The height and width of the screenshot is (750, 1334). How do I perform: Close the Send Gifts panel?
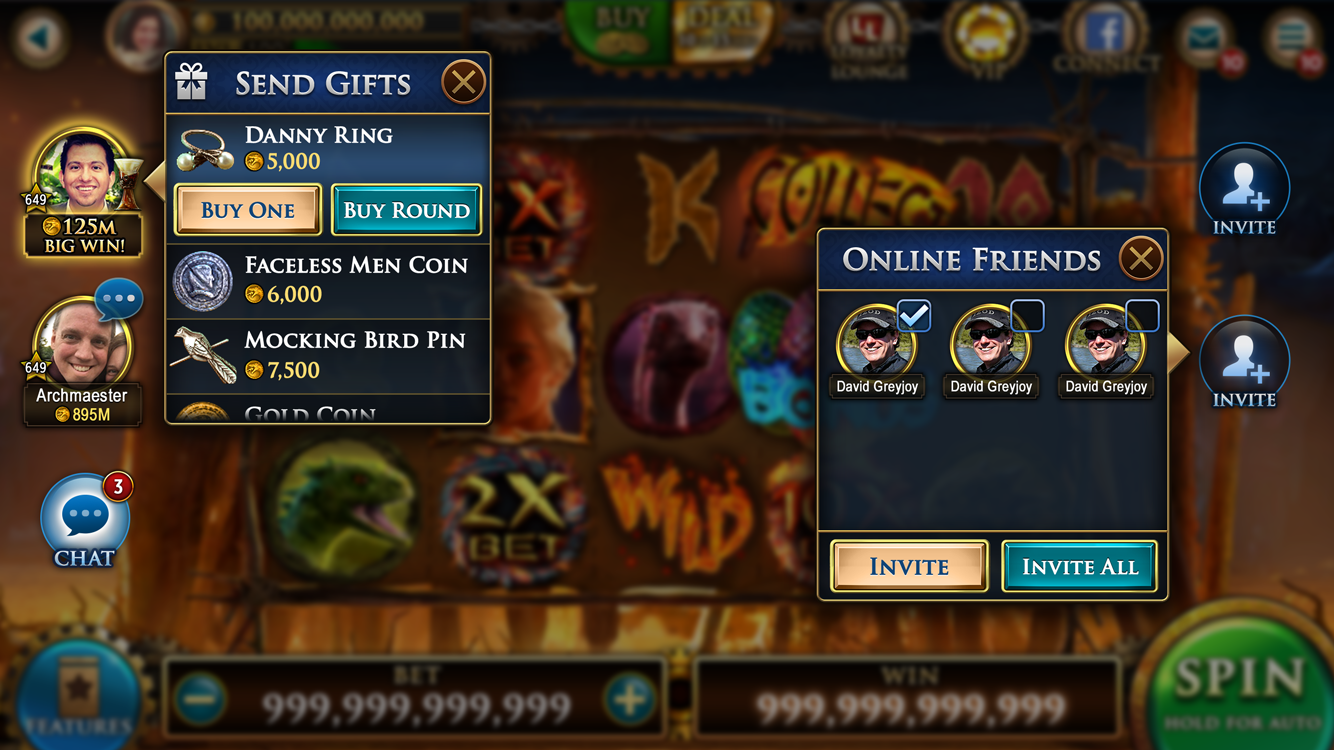tap(463, 82)
